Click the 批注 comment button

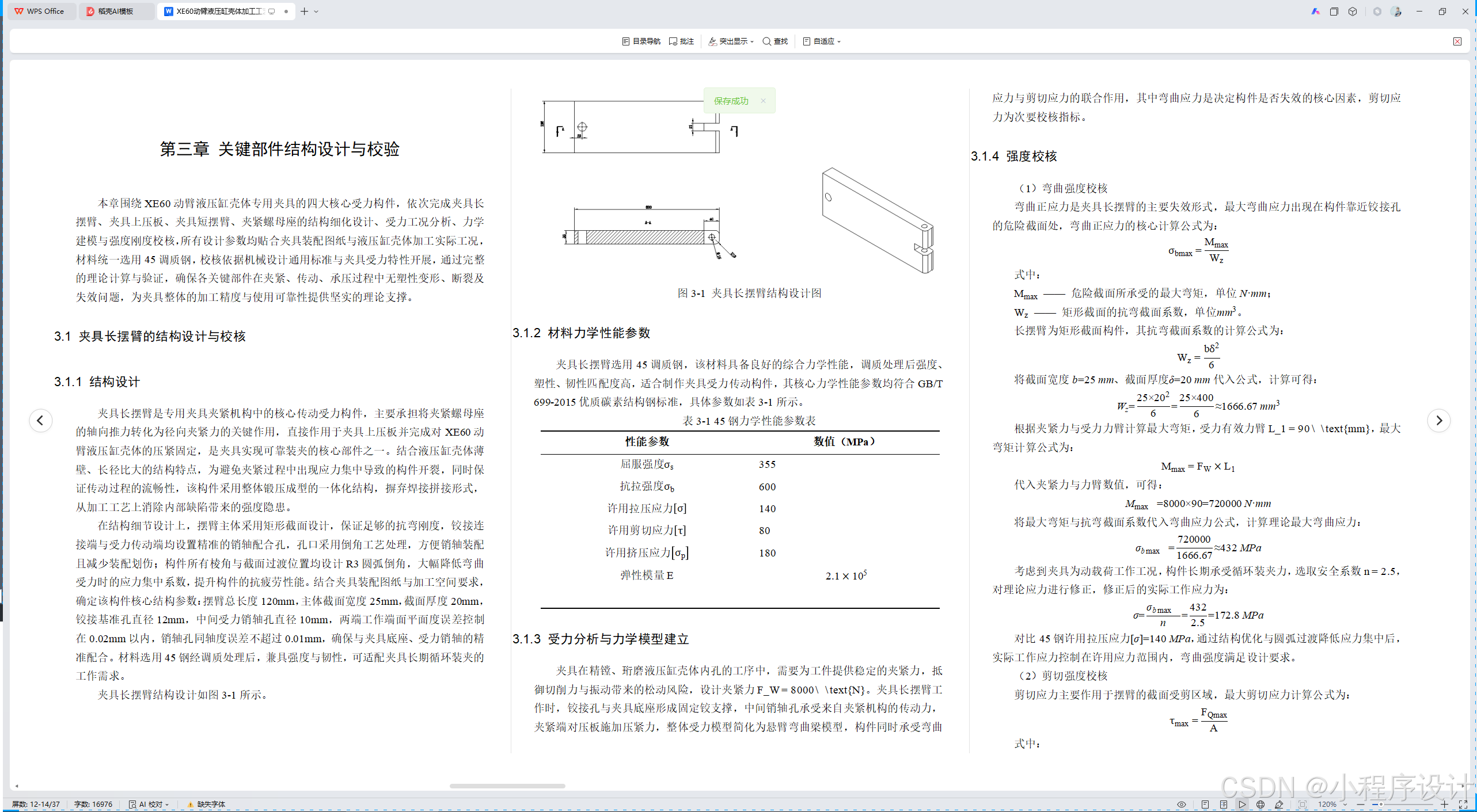coord(682,41)
